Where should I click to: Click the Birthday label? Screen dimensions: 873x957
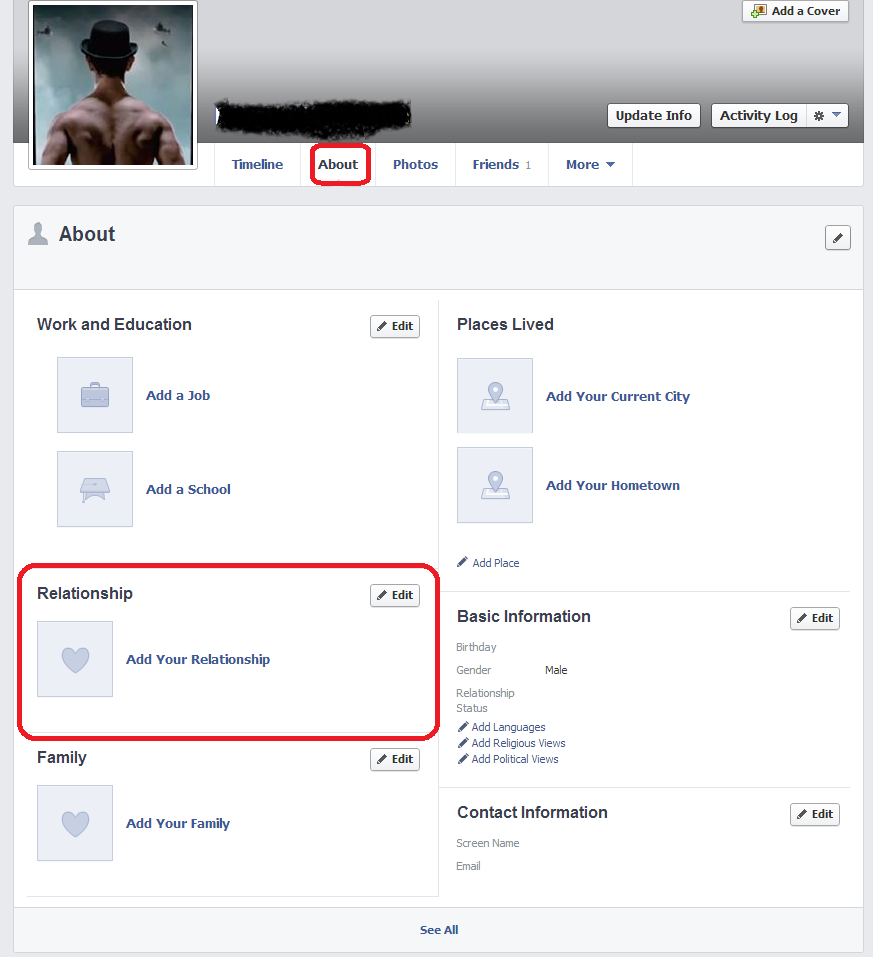[x=476, y=647]
